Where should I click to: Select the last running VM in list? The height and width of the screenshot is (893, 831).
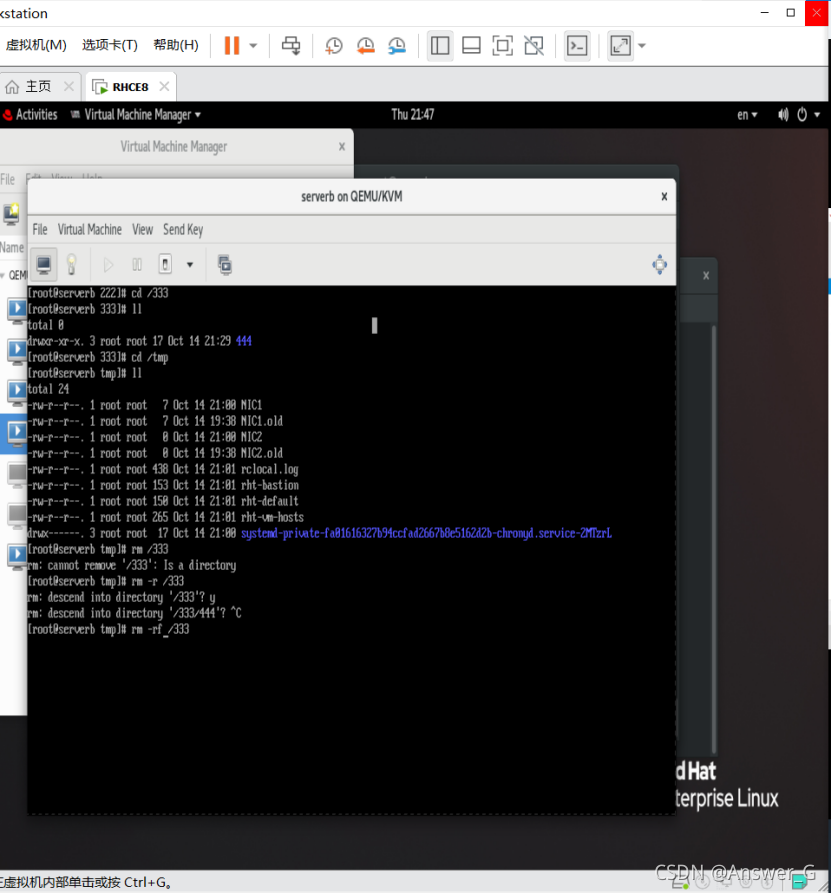[17, 555]
